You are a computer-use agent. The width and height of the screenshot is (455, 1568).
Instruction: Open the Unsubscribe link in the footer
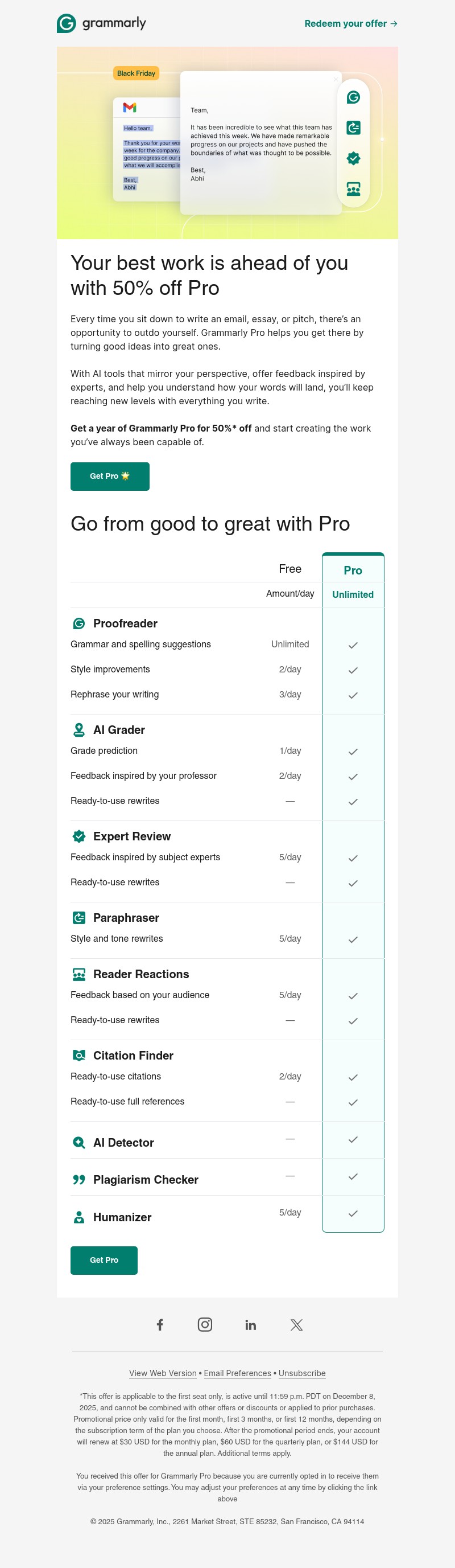(x=301, y=1373)
